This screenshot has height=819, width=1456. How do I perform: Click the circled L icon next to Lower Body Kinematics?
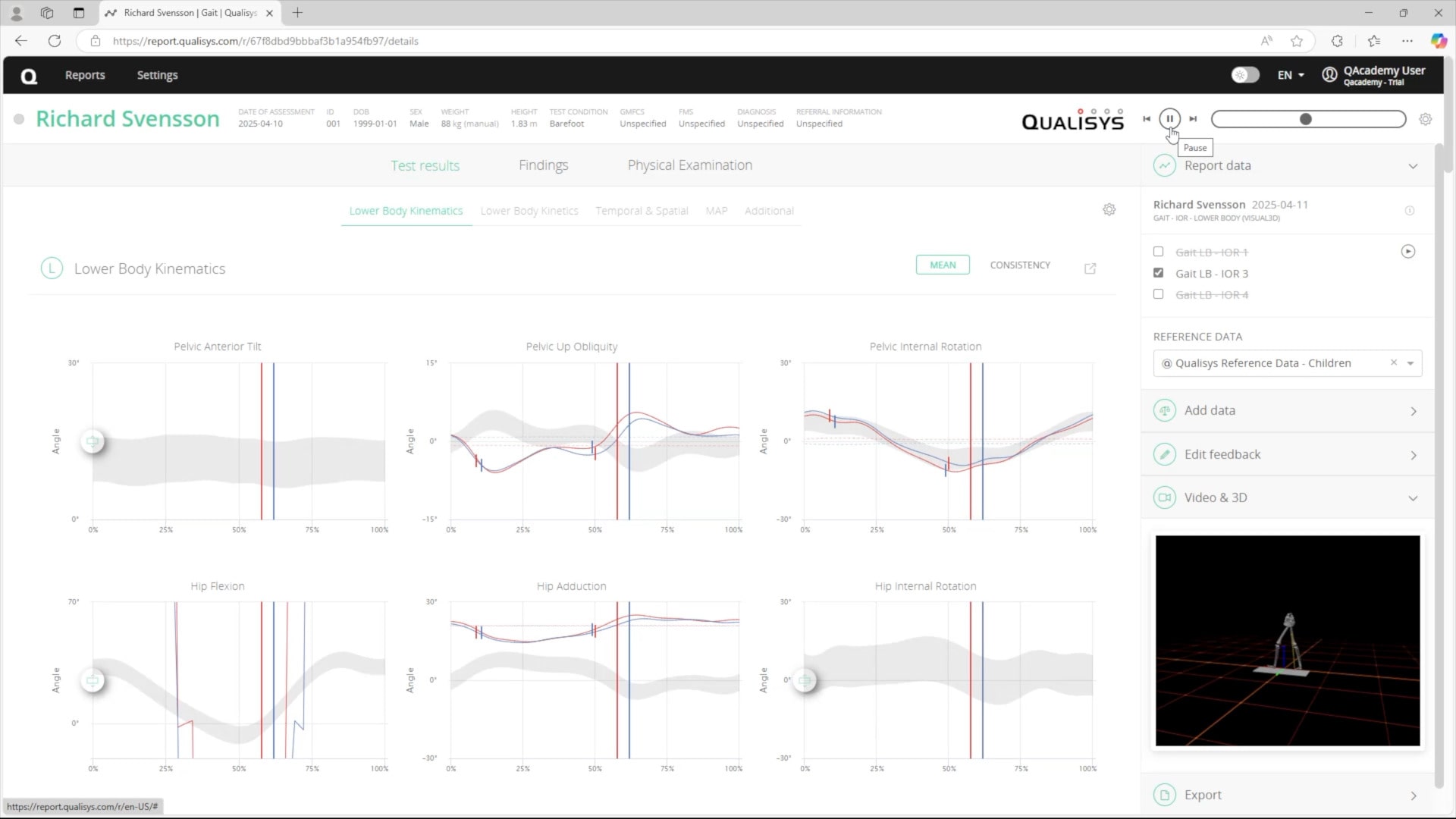coord(52,268)
